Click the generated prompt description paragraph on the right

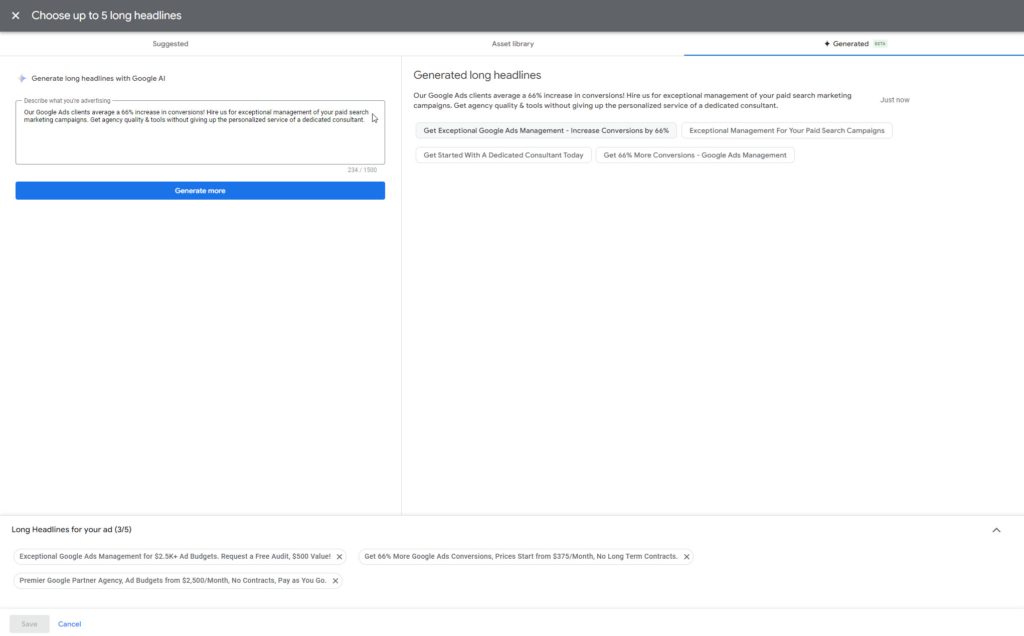tap(632, 101)
